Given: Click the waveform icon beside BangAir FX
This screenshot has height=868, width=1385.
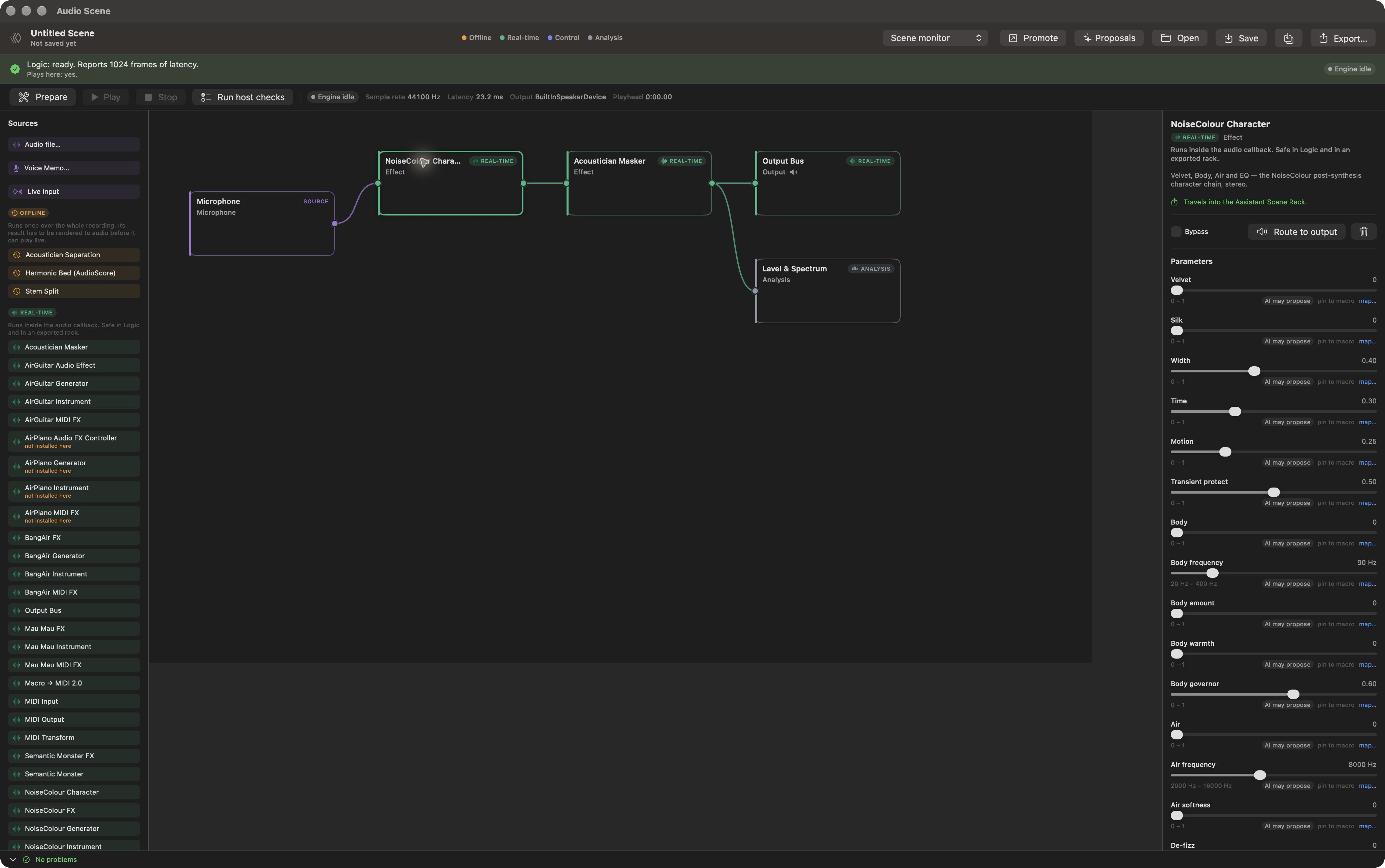Looking at the screenshot, I should [17, 538].
